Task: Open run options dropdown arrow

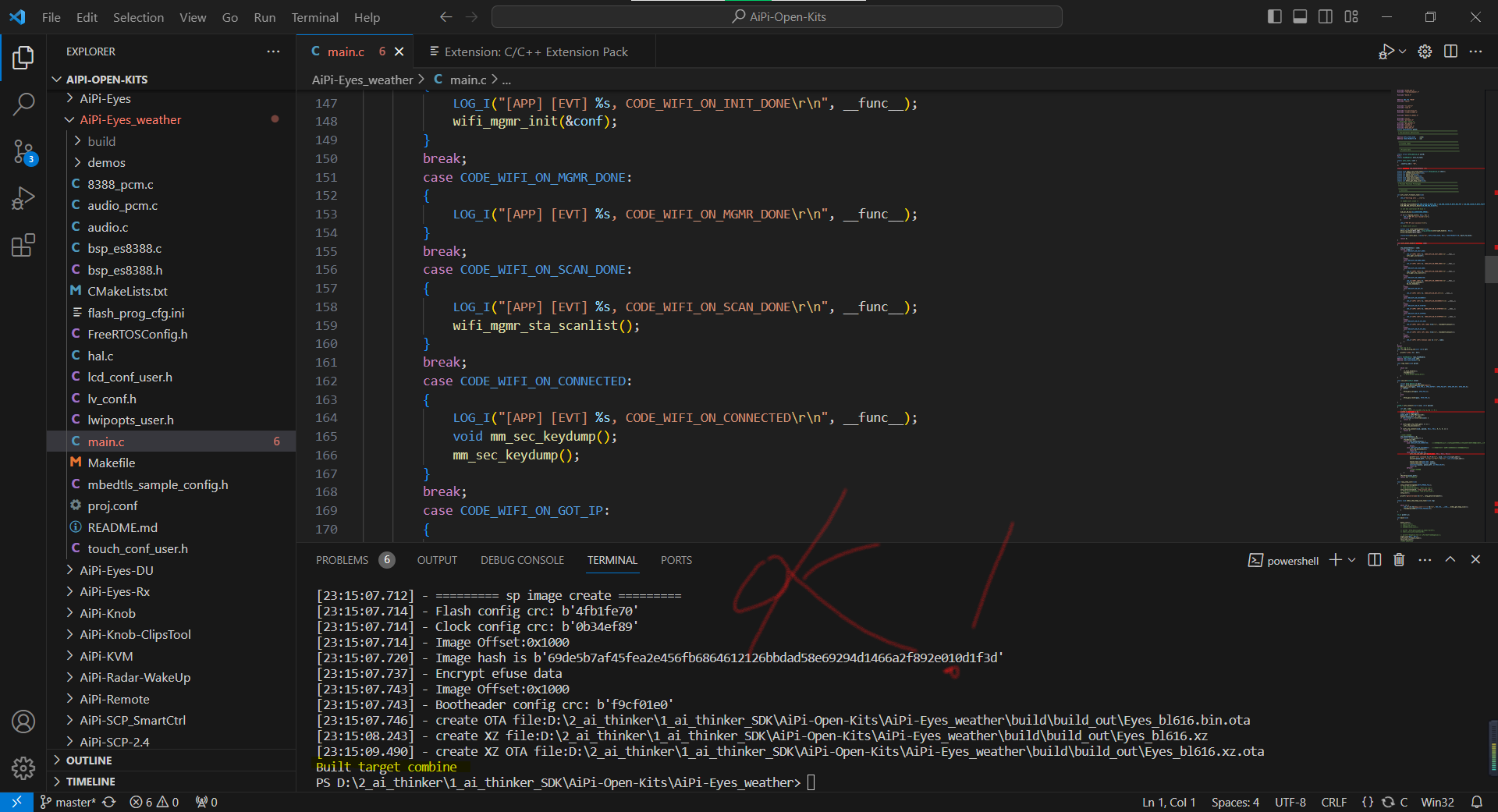Action: point(1402,51)
